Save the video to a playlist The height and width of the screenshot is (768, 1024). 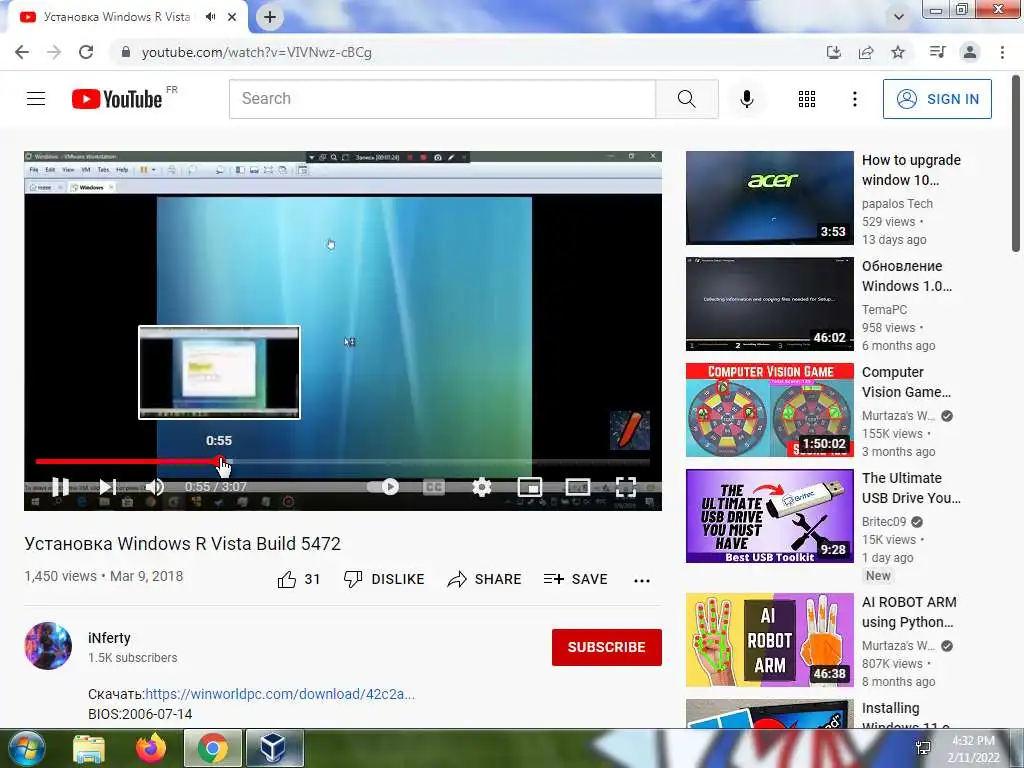[575, 579]
